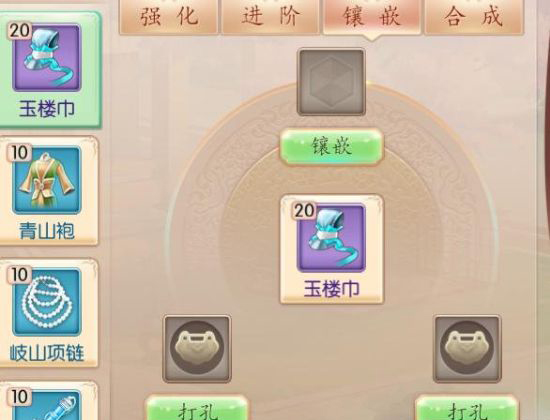Click the 岐山项链 name label

coord(47,353)
